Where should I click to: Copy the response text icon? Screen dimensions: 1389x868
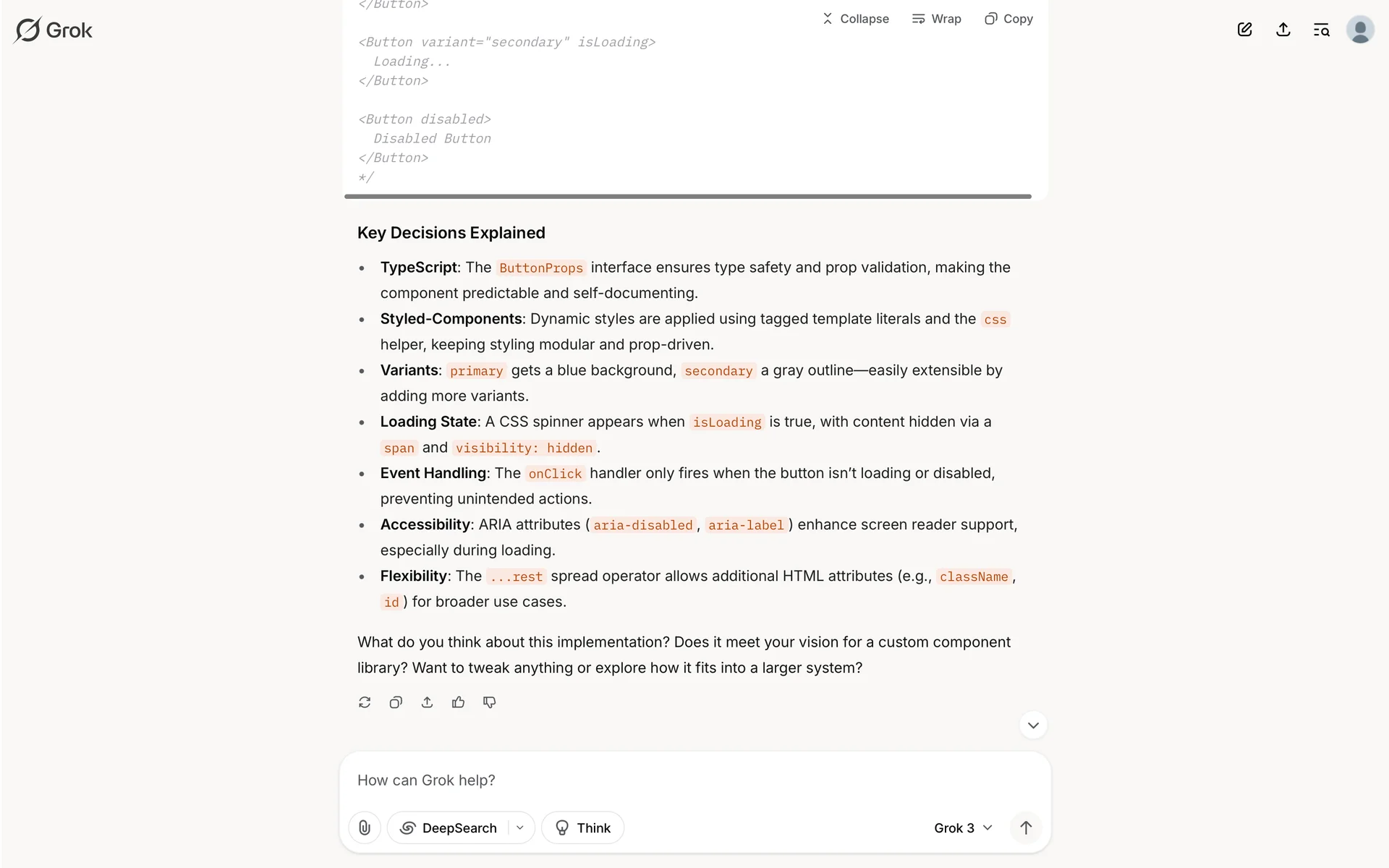[x=396, y=702]
